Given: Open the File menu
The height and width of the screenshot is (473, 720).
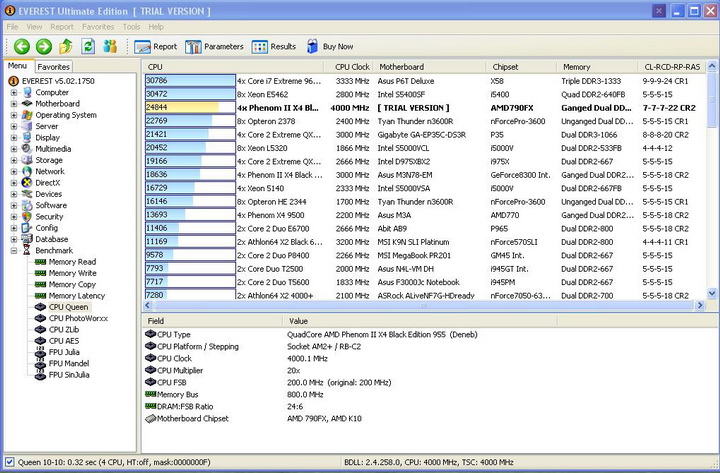Looking at the screenshot, I should [12, 27].
